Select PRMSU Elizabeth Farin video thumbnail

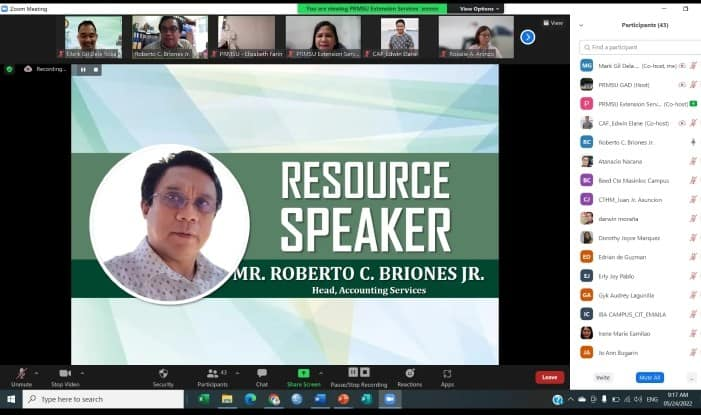pyautogui.click(x=246, y=37)
